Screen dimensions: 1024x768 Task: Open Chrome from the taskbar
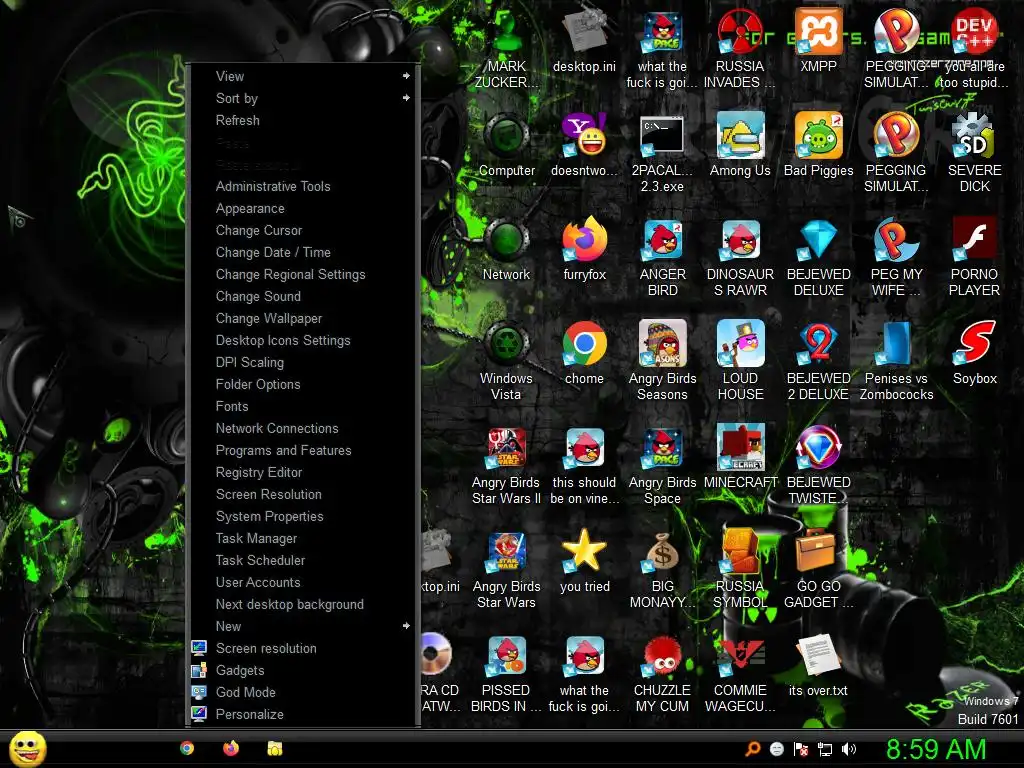click(187, 748)
